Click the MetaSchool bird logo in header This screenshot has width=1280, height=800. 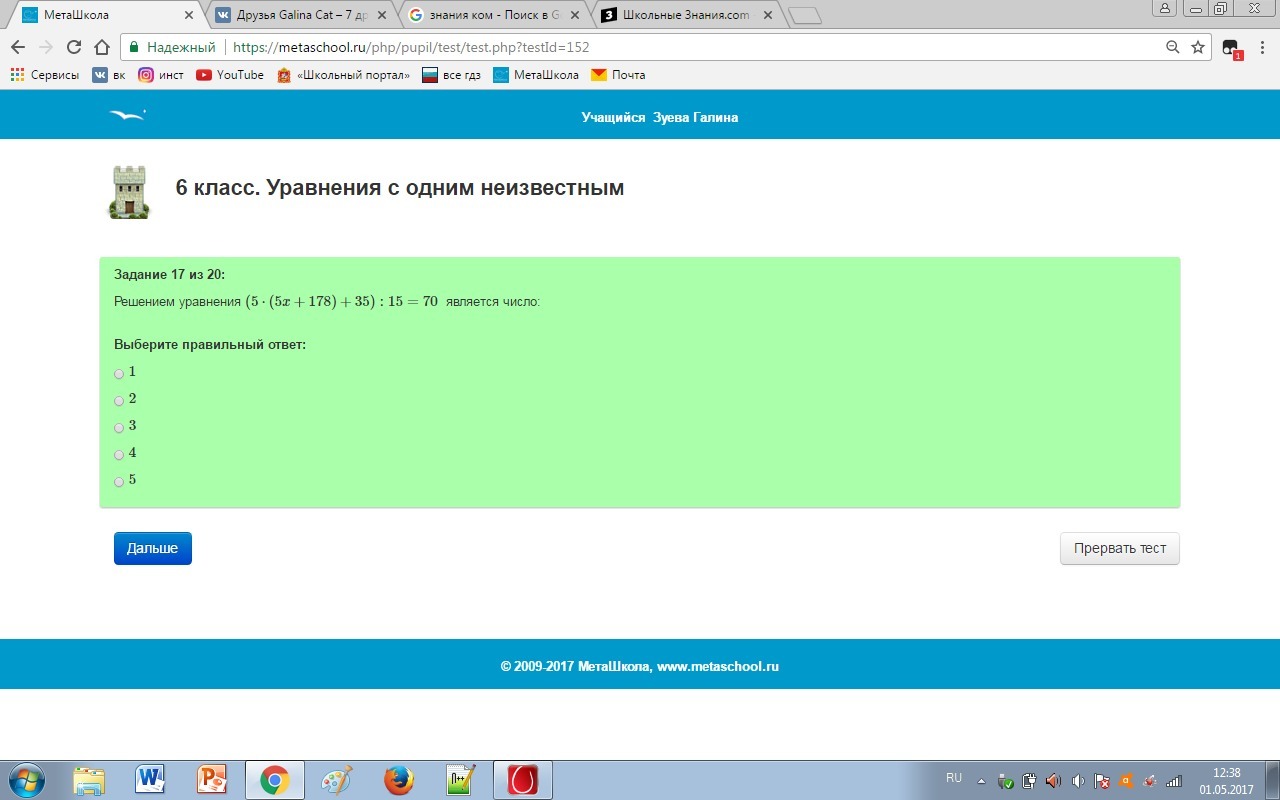[x=127, y=116]
